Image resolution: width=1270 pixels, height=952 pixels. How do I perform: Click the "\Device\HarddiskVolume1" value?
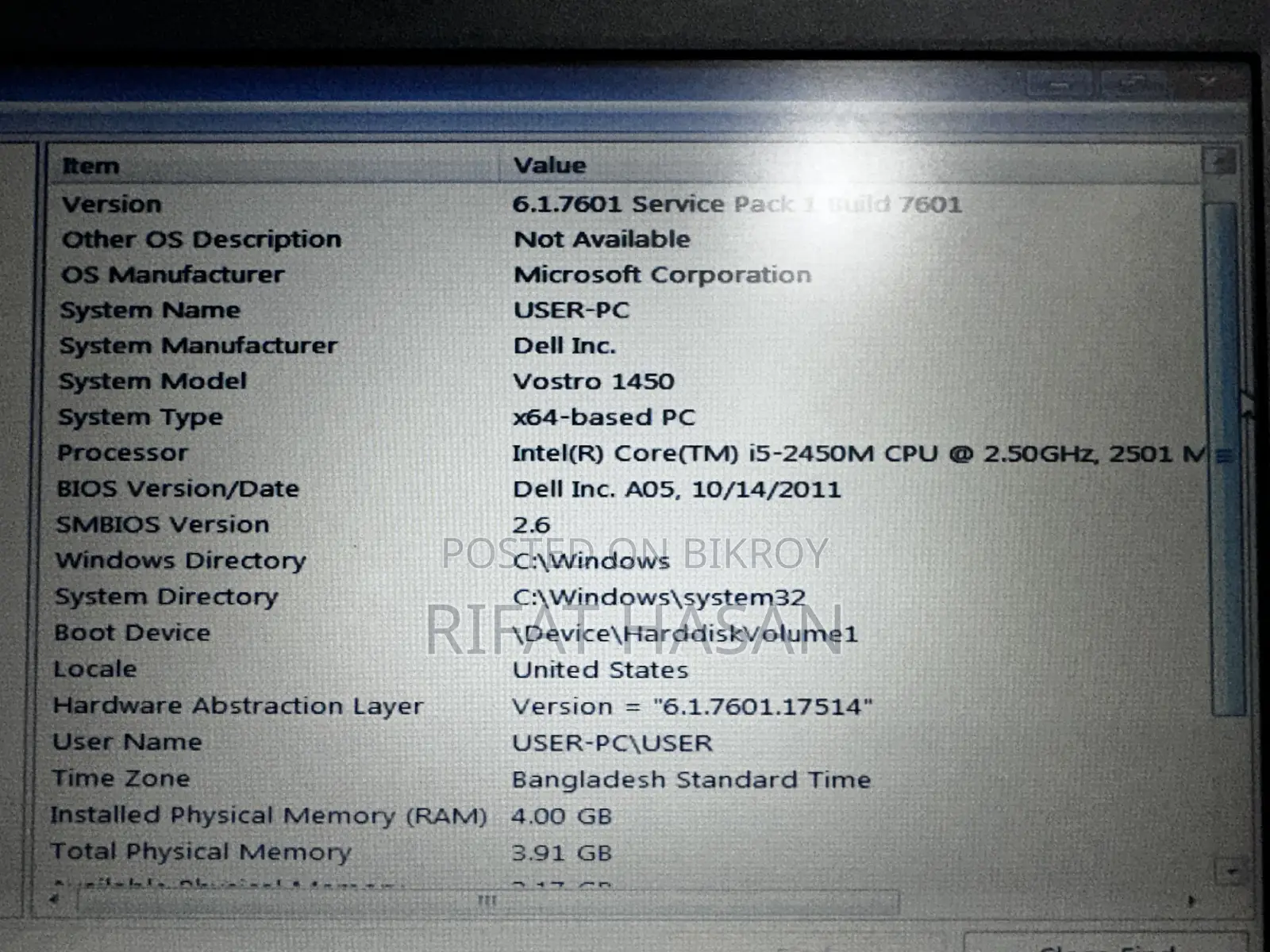(x=685, y=634)
